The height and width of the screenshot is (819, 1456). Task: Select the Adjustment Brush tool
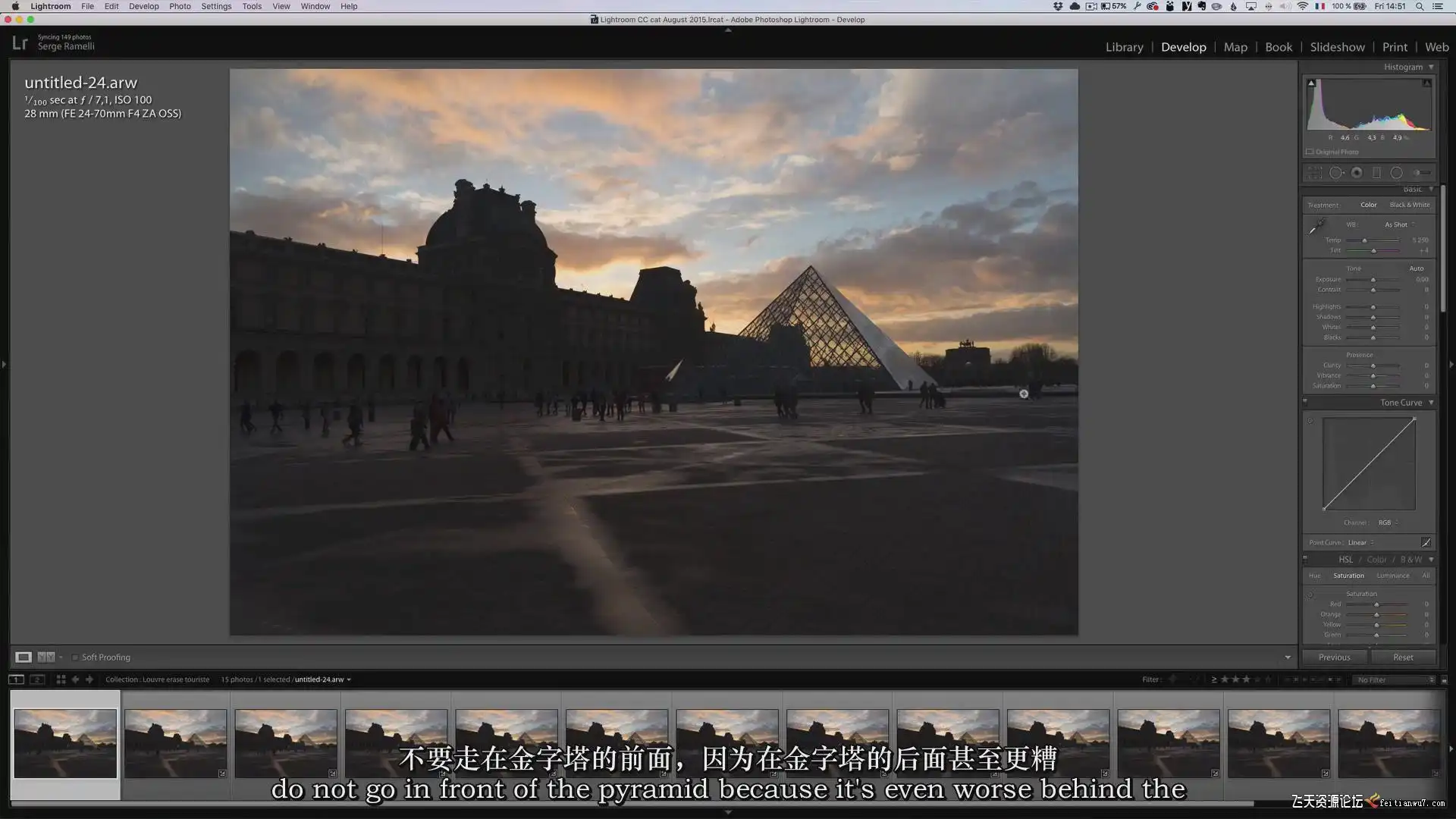point(1422,173)
